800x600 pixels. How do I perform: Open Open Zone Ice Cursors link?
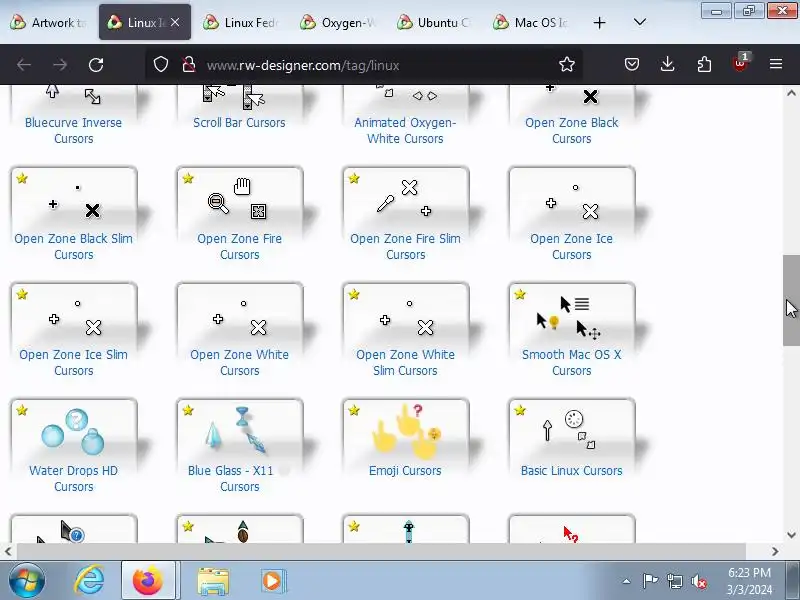tap(571, 246)
